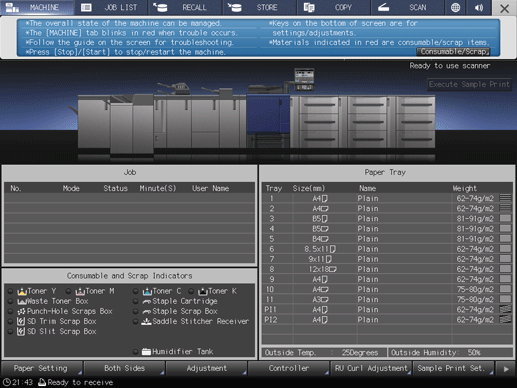Click the Toner C icon
The width and height of the screenshot is (517, 388).
point(147,291)
